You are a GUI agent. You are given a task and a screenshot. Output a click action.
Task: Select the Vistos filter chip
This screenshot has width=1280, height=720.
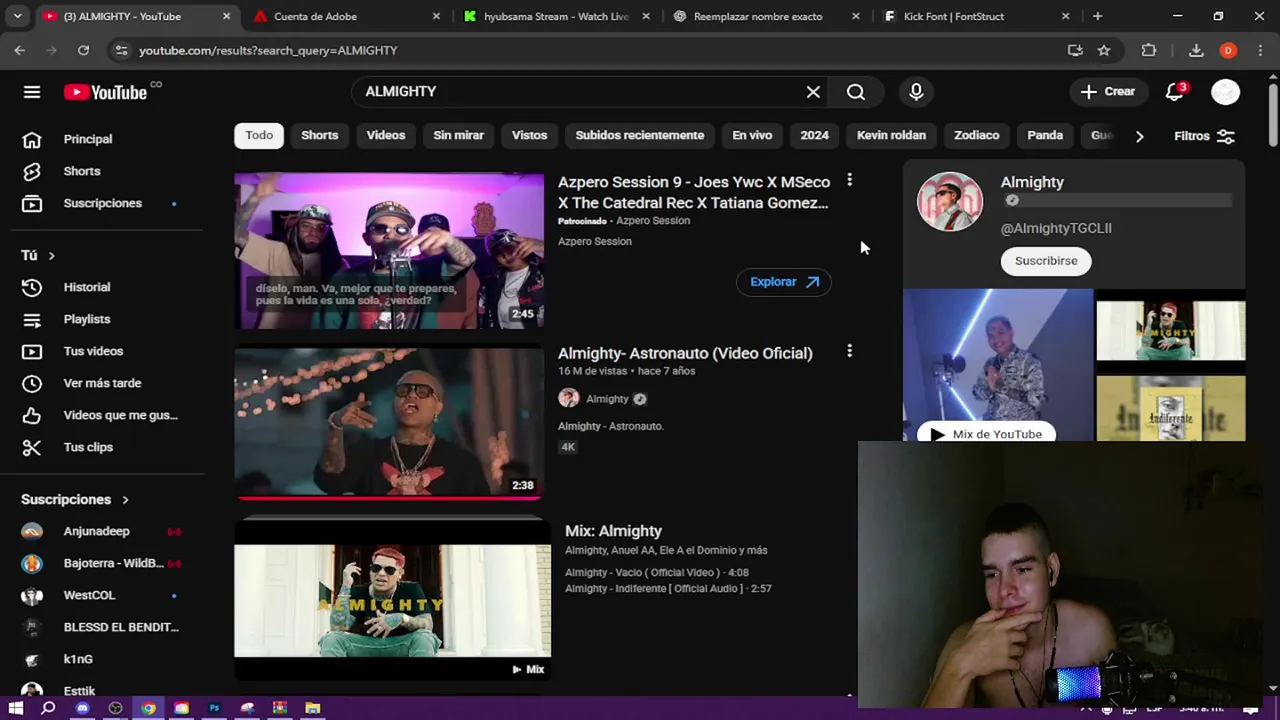(x=530, y=135)
